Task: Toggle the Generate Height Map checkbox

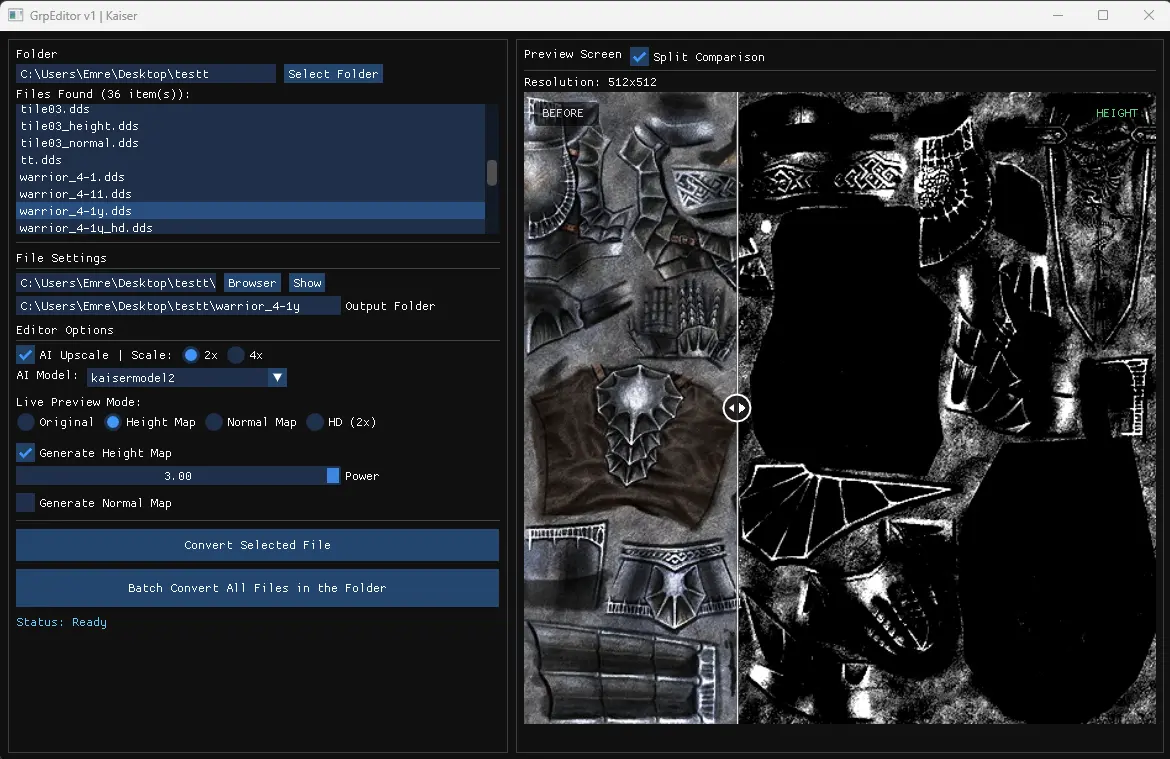Action: point(25,452)
